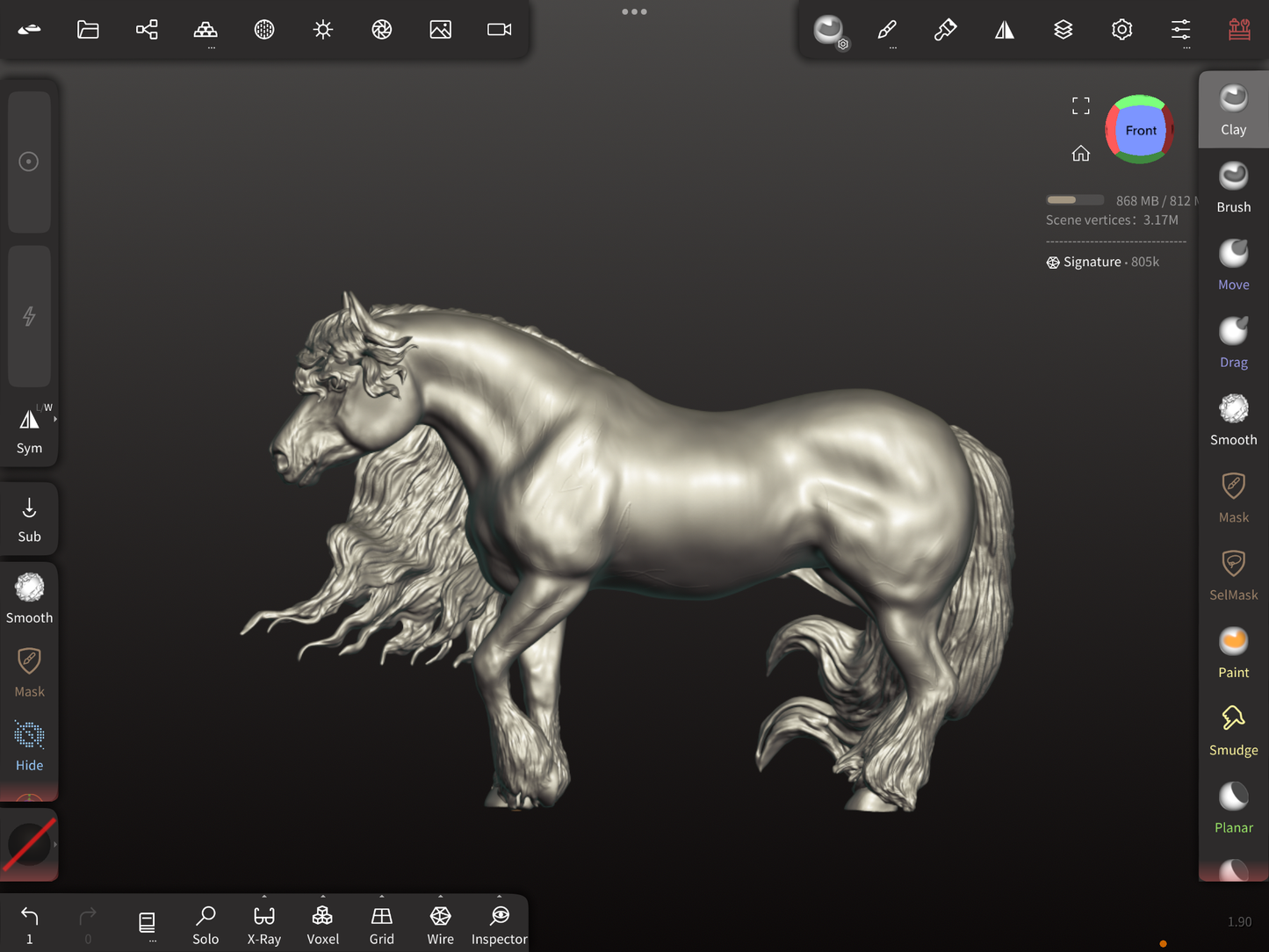Choose the Drag tool
Image resolution: width=1269 pixels, height=952 pixels.
(1233, 342)
